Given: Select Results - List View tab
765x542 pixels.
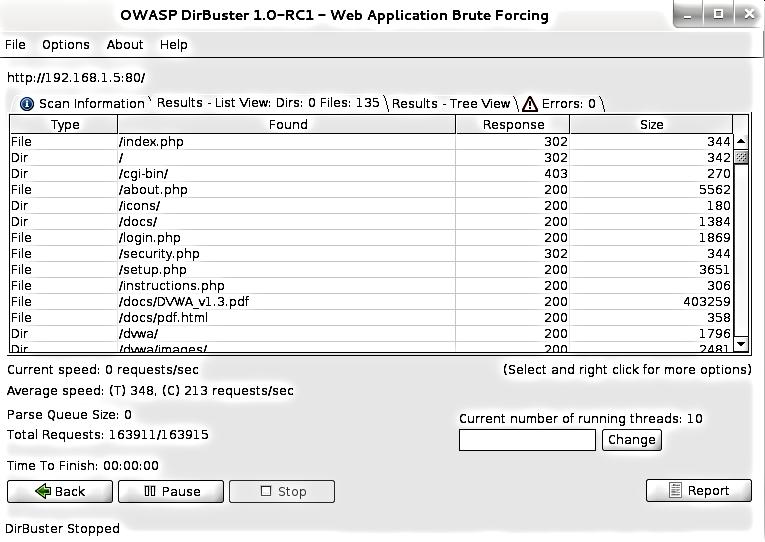Looking at the screenshot, I should [x=267, y=102].
